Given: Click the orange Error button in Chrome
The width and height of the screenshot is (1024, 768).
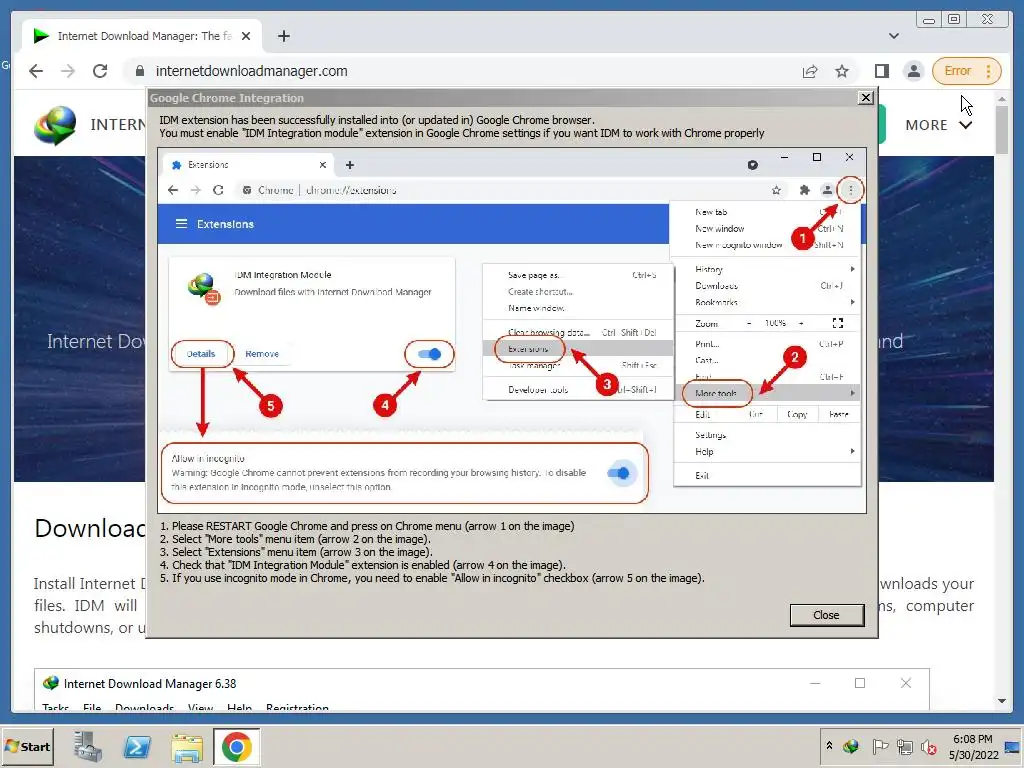Looking at the screenshot, I should (958, 71).
